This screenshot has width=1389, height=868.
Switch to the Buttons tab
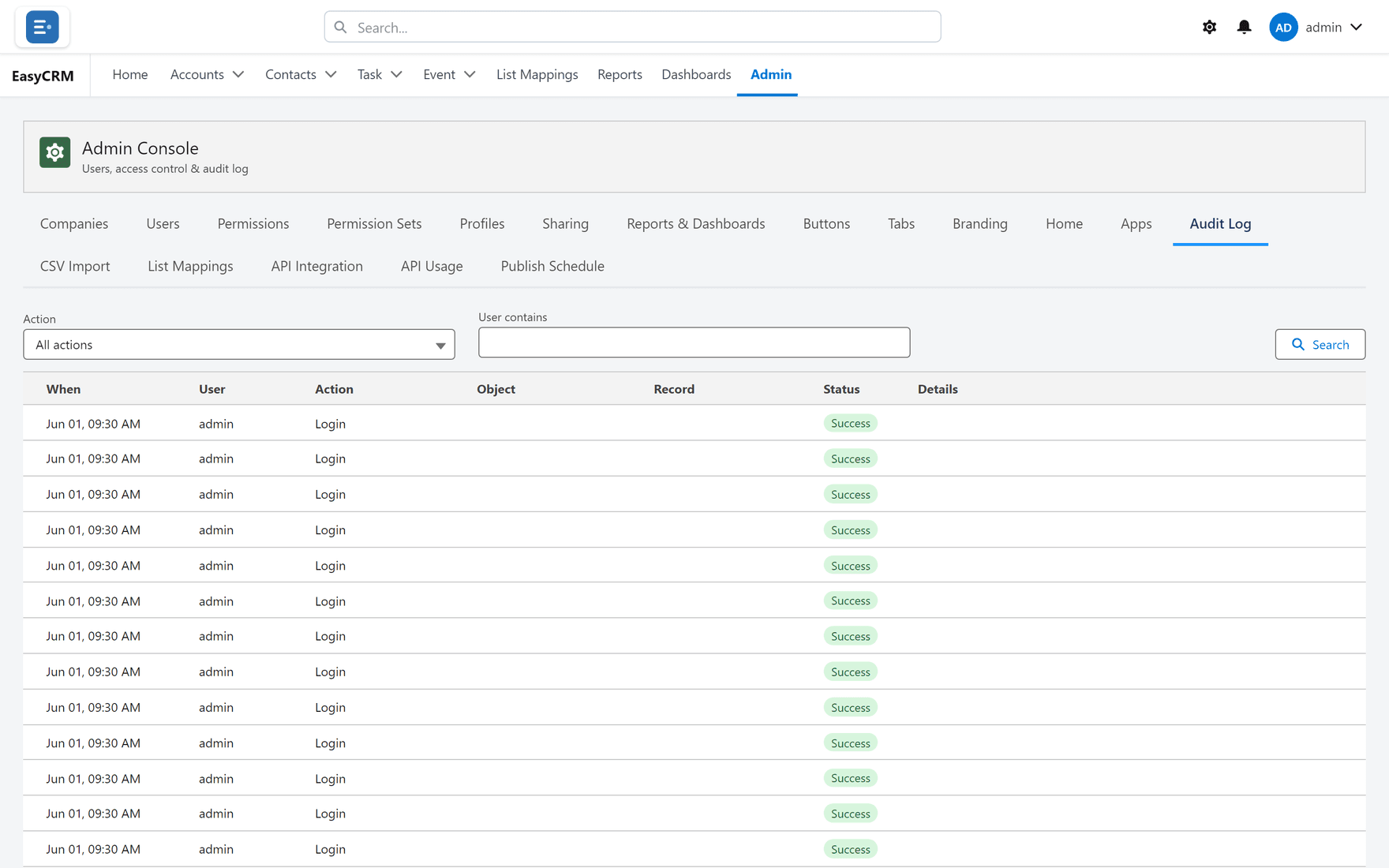(826, 223)
